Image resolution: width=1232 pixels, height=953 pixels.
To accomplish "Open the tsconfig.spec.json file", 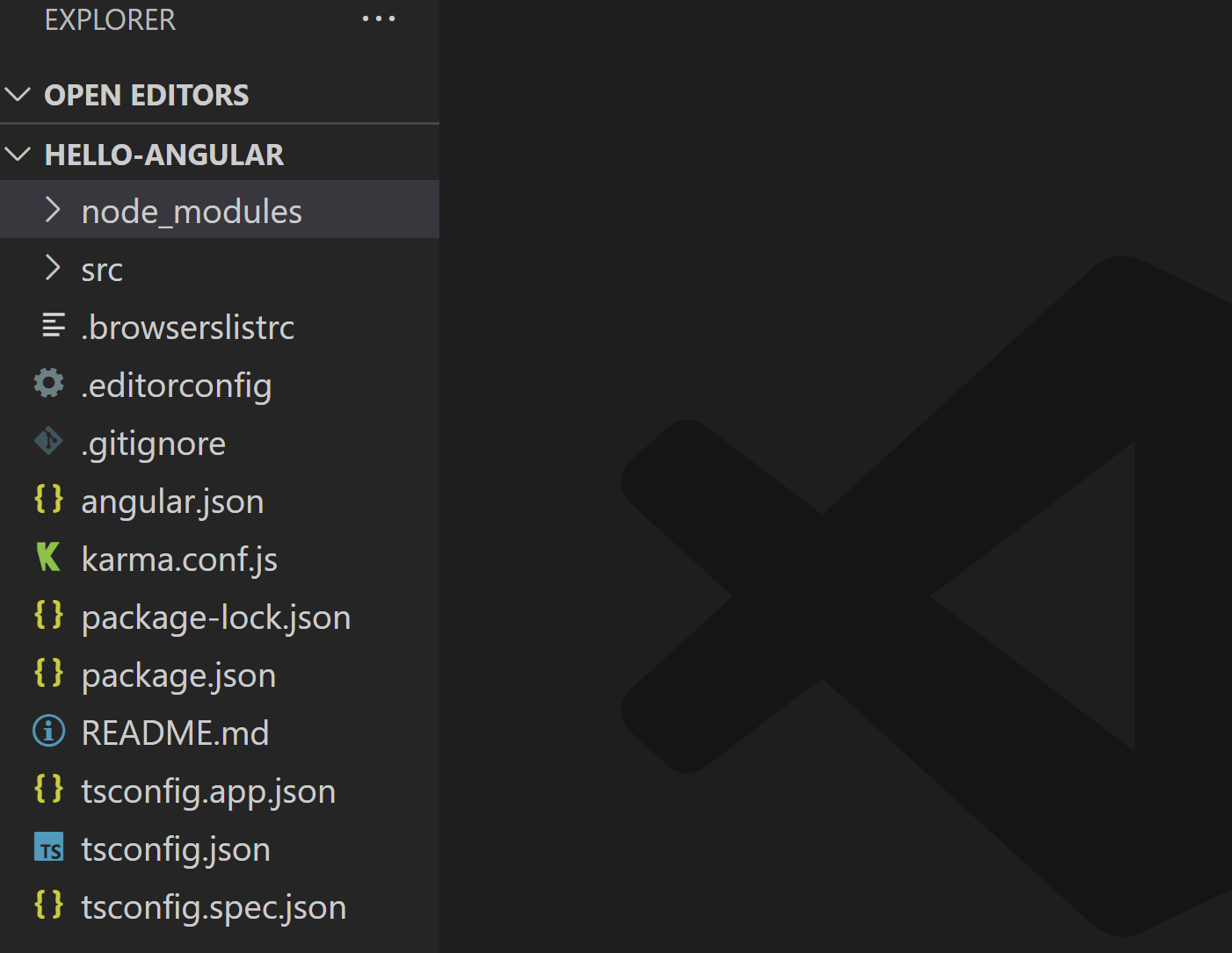I will tap(214, 907).
